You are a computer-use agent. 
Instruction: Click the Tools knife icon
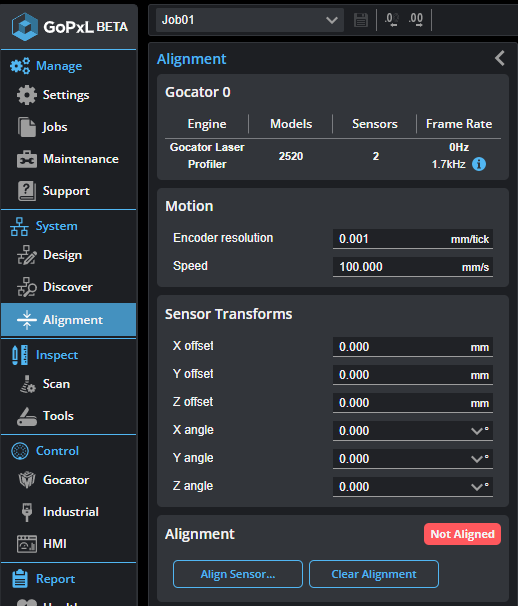(27, 416)
